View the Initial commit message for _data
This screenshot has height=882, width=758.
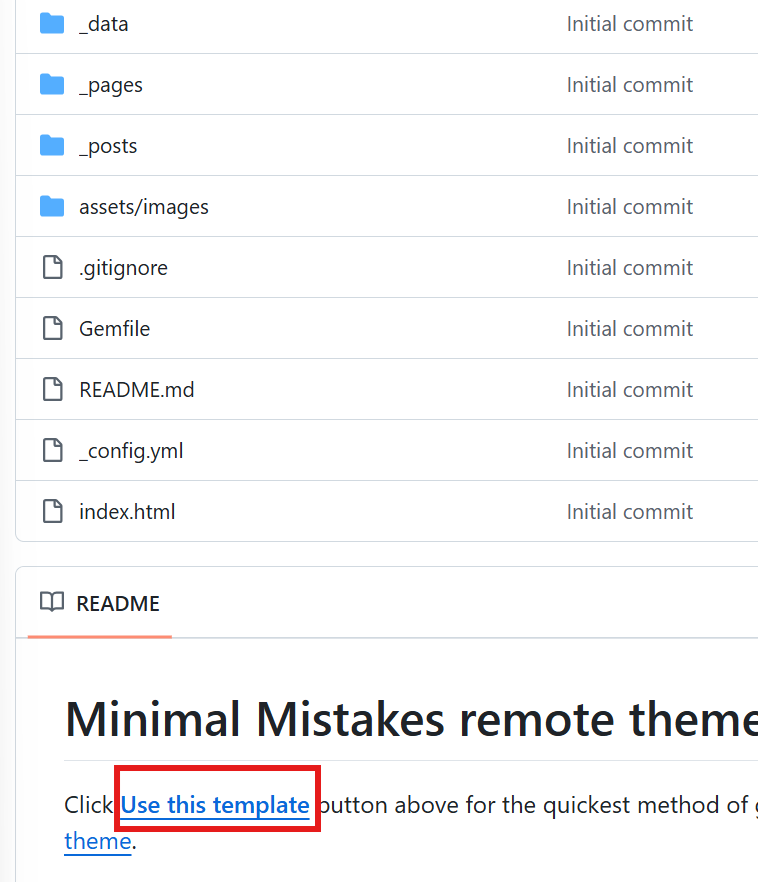pos(629,23)
